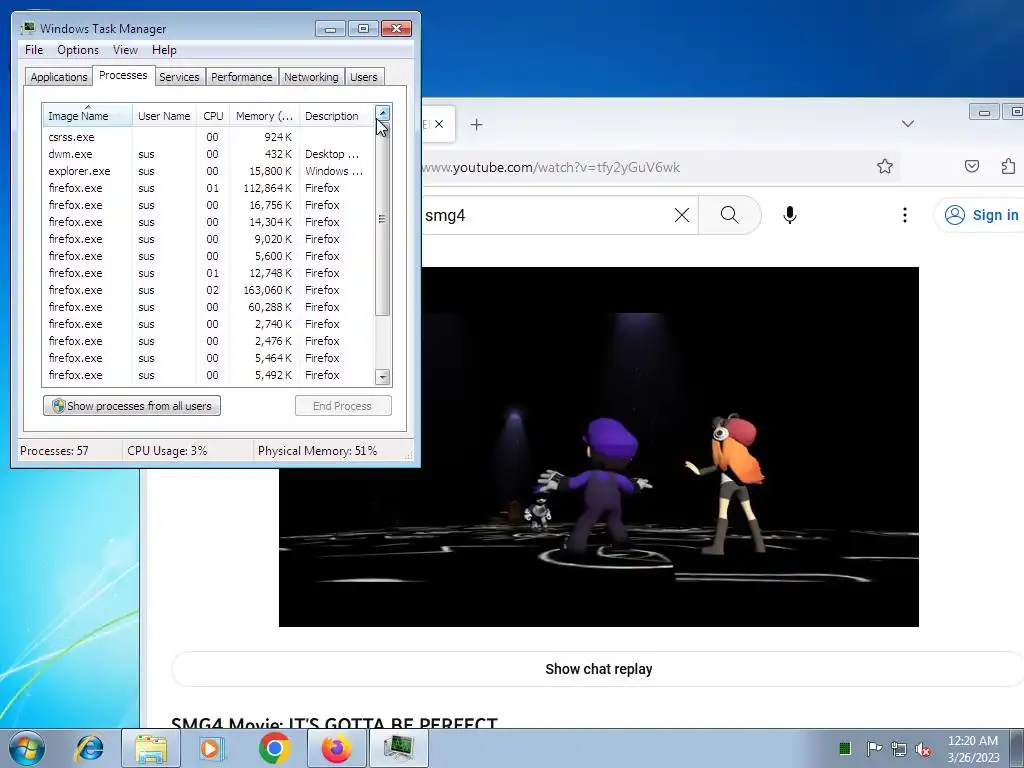This screenshot has height=768, width=1024.
Task: Minimize the Task Manager window
Action: pyautogui.click(x=330, y=29)
